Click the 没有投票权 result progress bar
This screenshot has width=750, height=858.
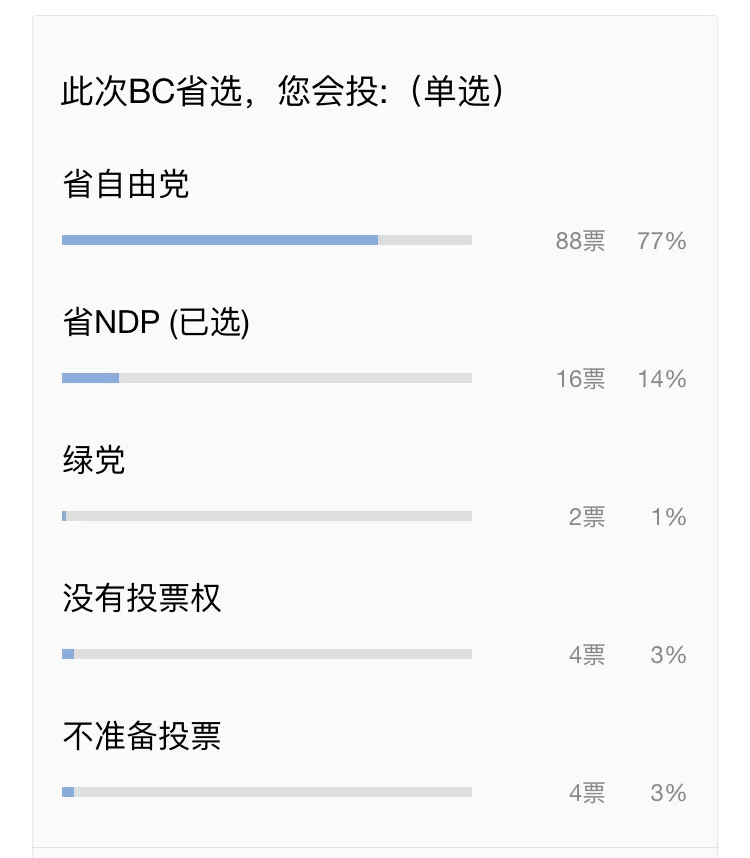point(267,653)
